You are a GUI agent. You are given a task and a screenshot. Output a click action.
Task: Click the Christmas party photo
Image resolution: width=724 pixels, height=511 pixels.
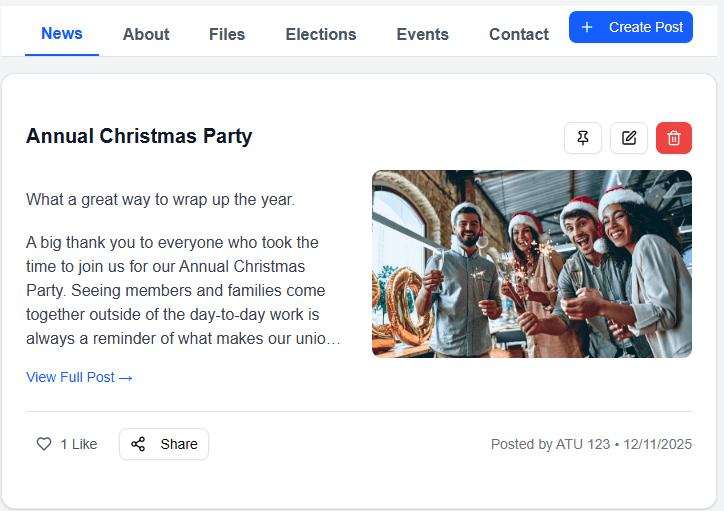531,264
